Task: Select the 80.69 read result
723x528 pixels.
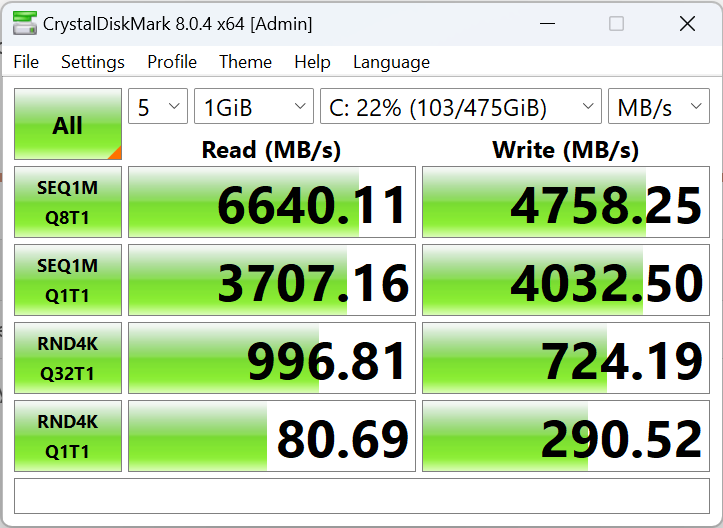Action: point(272,436)
